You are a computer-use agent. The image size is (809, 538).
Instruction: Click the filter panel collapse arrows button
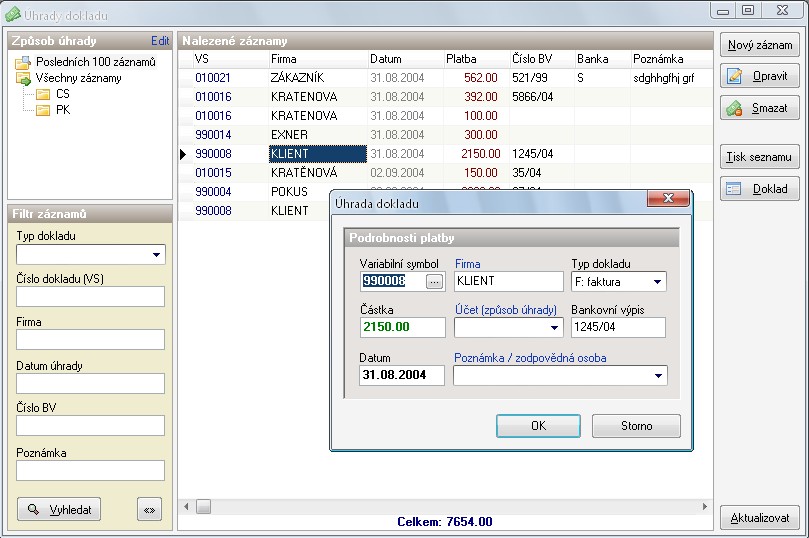[x=150, y=510]
